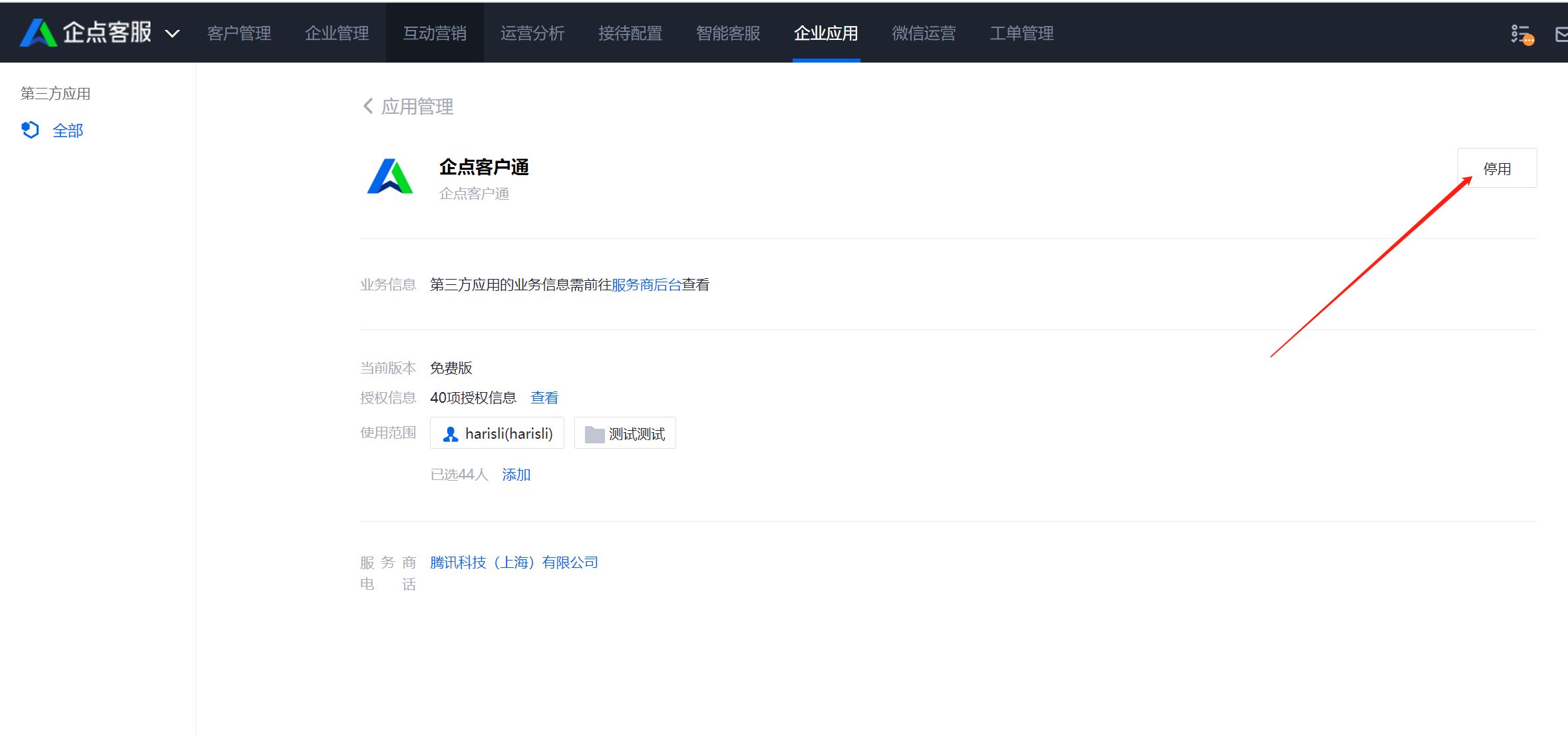Select 智能客服 in the top bar

tap(728, 33)
